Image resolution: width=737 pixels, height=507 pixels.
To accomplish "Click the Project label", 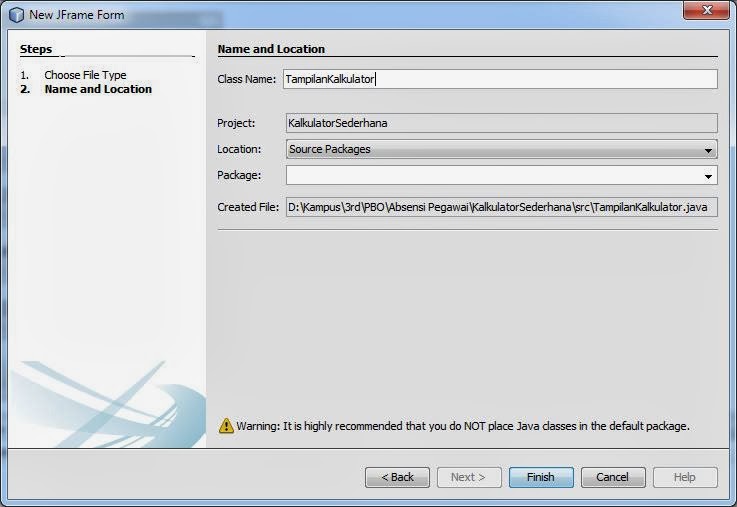I will [236, 123].
